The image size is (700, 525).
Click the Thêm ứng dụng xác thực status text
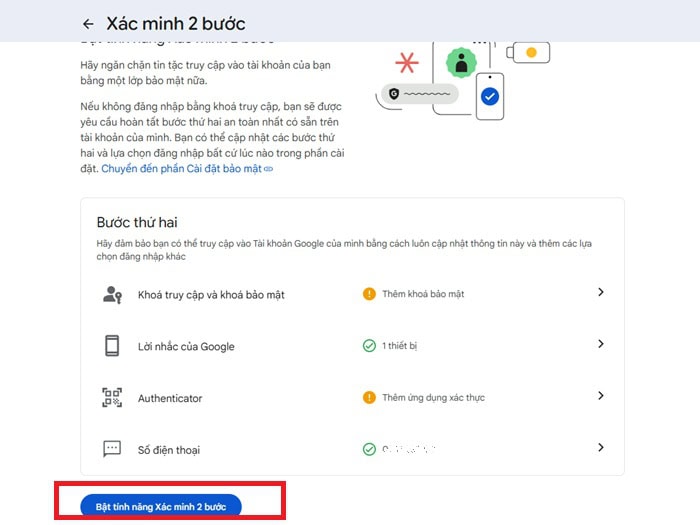pos(433,398)
